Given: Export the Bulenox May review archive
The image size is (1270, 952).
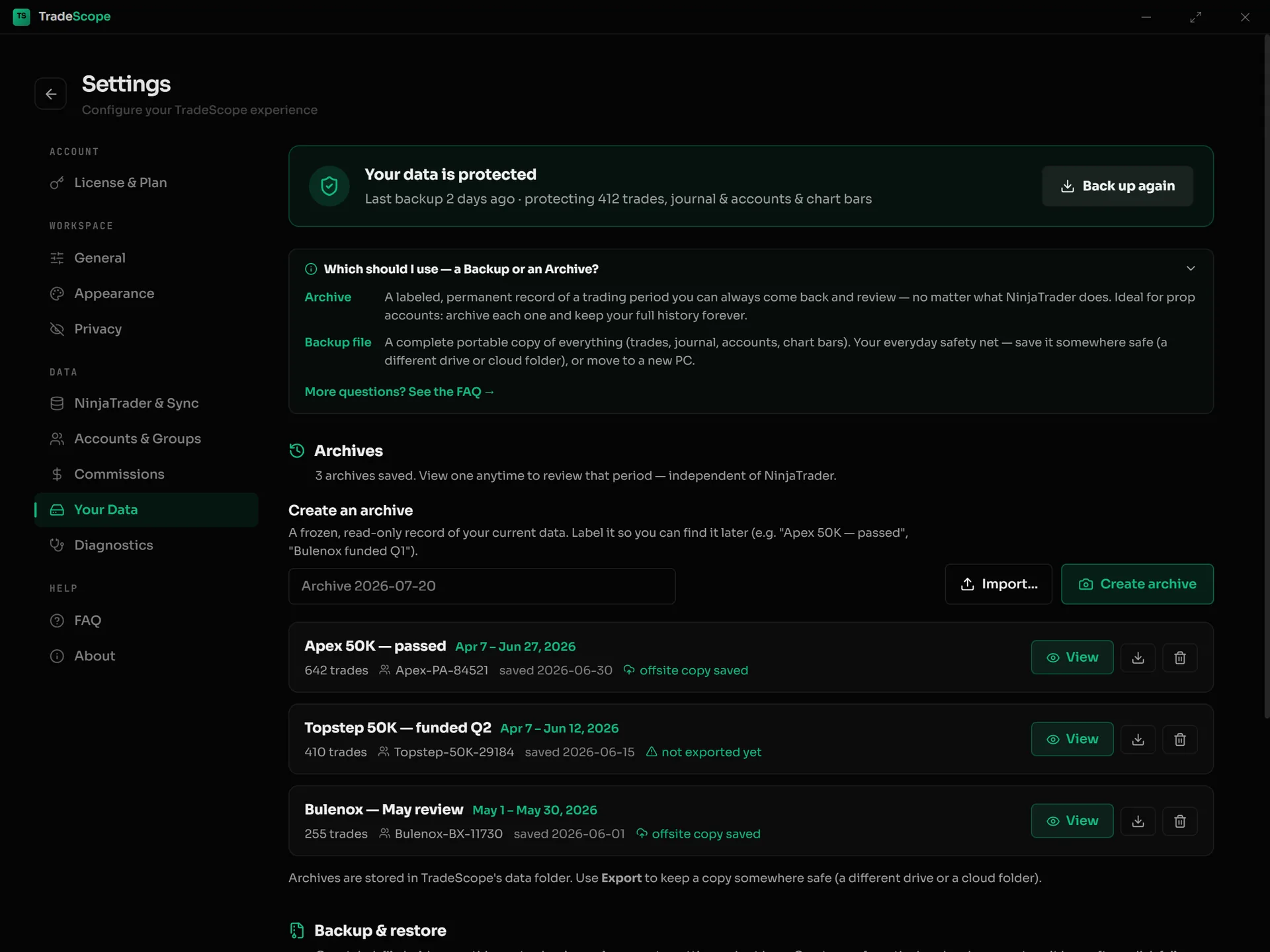Looking at the screenshot, I should 1138,821.
